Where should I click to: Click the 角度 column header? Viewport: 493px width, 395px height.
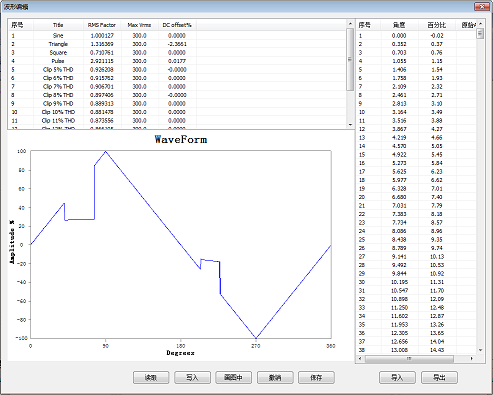(x=399, y=25)
